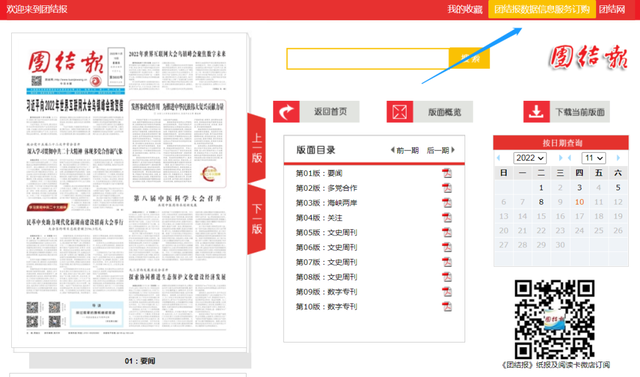Click the 习近平 headline on front page
Viewport: 640px width, 377px height.
(75, 105)
